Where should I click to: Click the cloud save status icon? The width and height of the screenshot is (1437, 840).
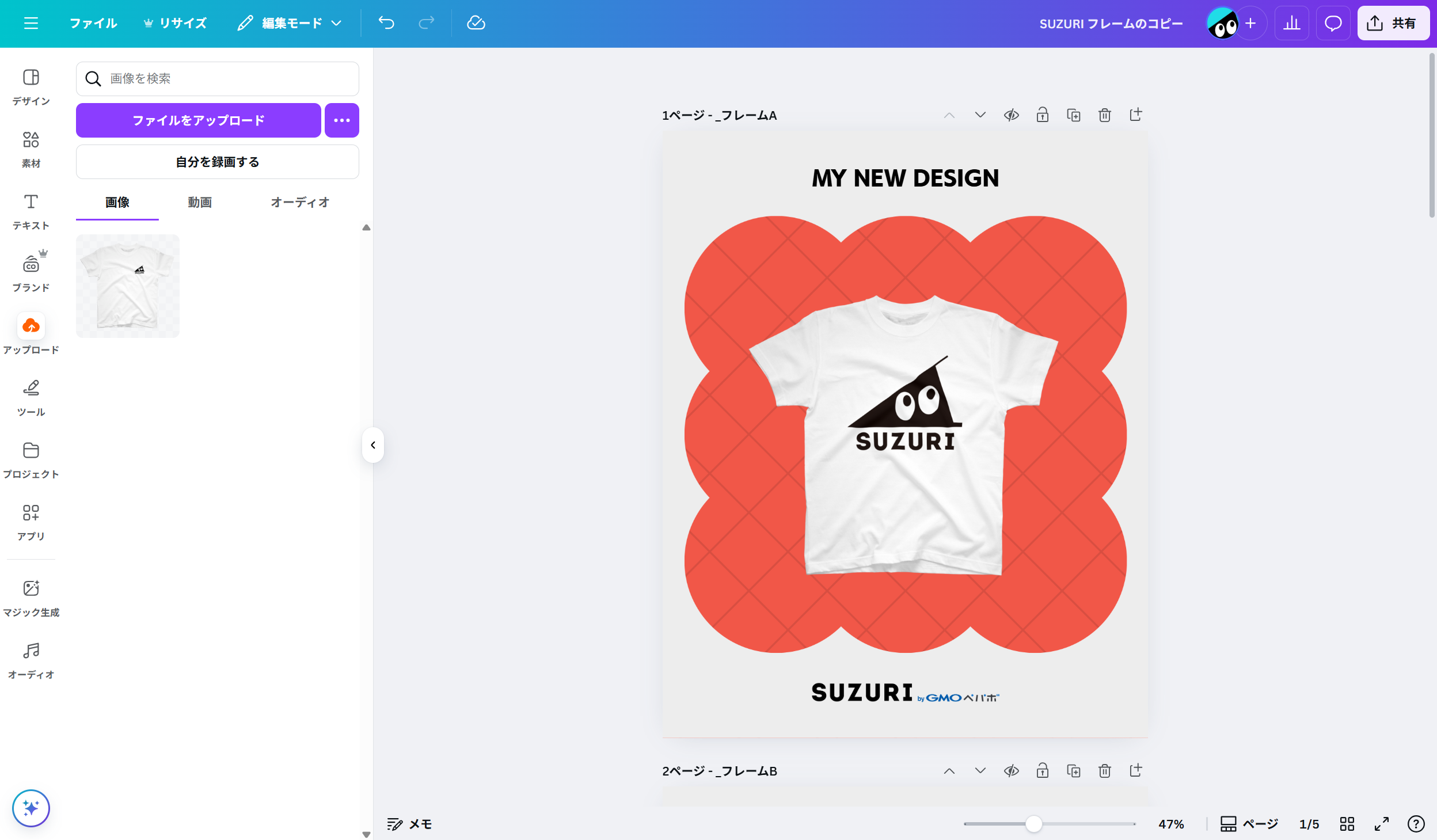(476, 23)
